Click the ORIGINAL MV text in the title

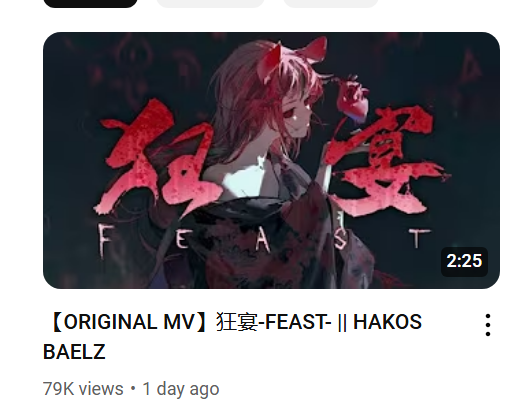128,322
